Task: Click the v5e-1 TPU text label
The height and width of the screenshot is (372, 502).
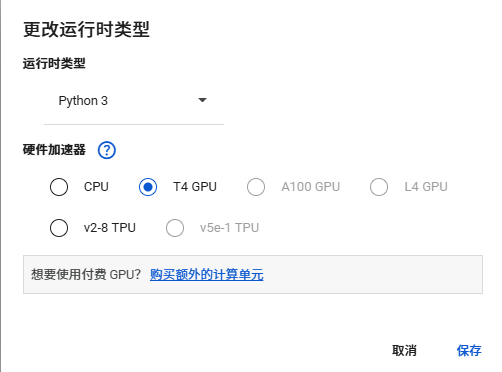Action: (x=229, y=228)
